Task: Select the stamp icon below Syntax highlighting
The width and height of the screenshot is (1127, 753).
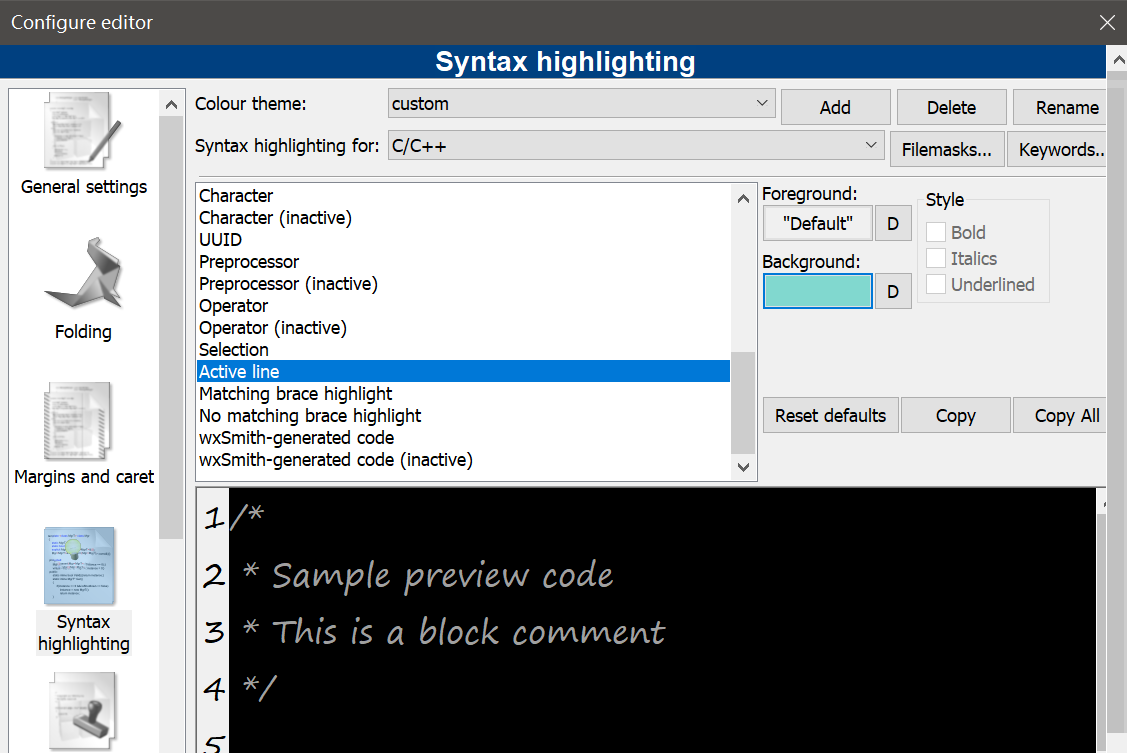Action: (x=83, y=711)
